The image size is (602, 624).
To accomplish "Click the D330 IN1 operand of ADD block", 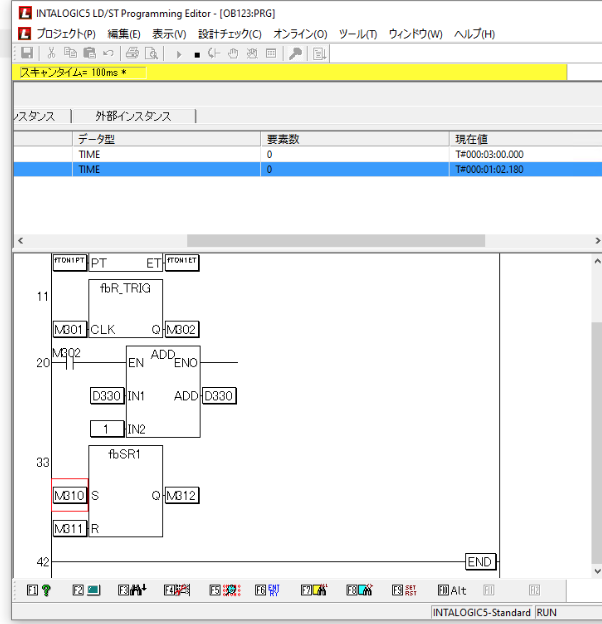I will 107,396.
